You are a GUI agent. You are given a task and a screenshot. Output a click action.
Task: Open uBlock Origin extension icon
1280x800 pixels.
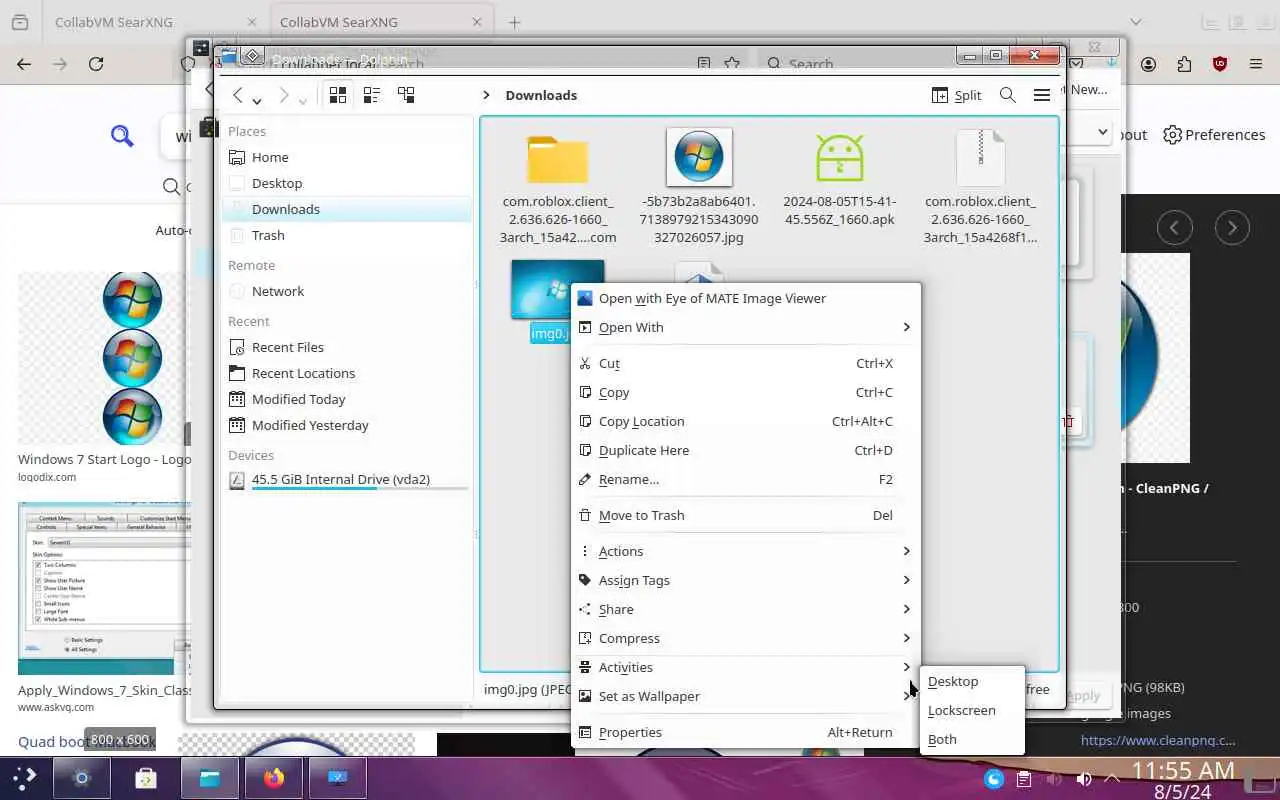[x=1219, y=64]
